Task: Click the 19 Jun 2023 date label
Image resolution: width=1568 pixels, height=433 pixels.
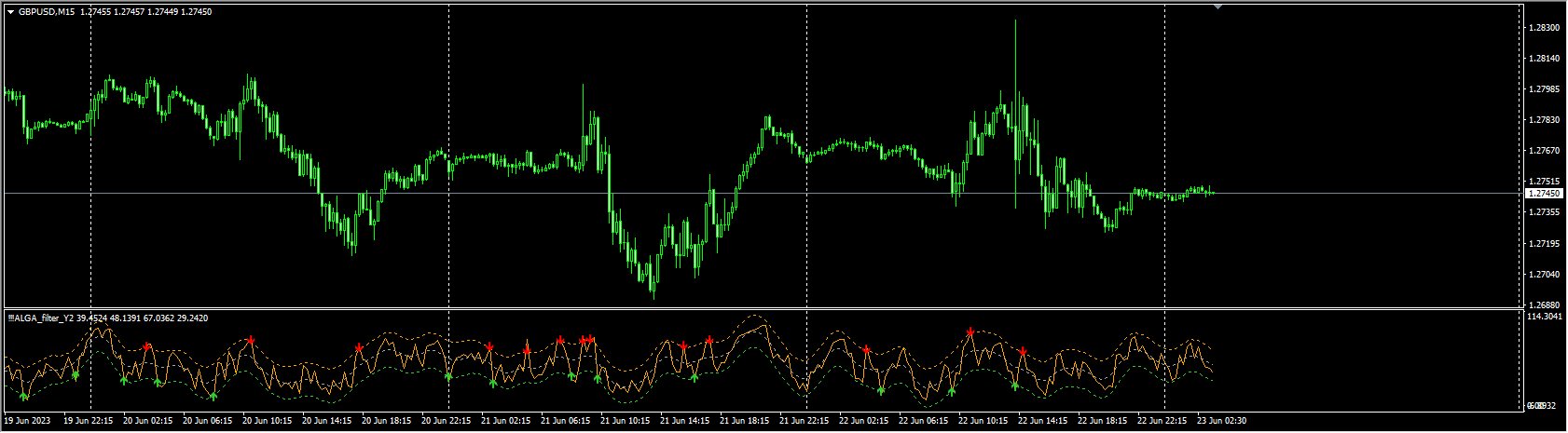Action: [27, 421]
